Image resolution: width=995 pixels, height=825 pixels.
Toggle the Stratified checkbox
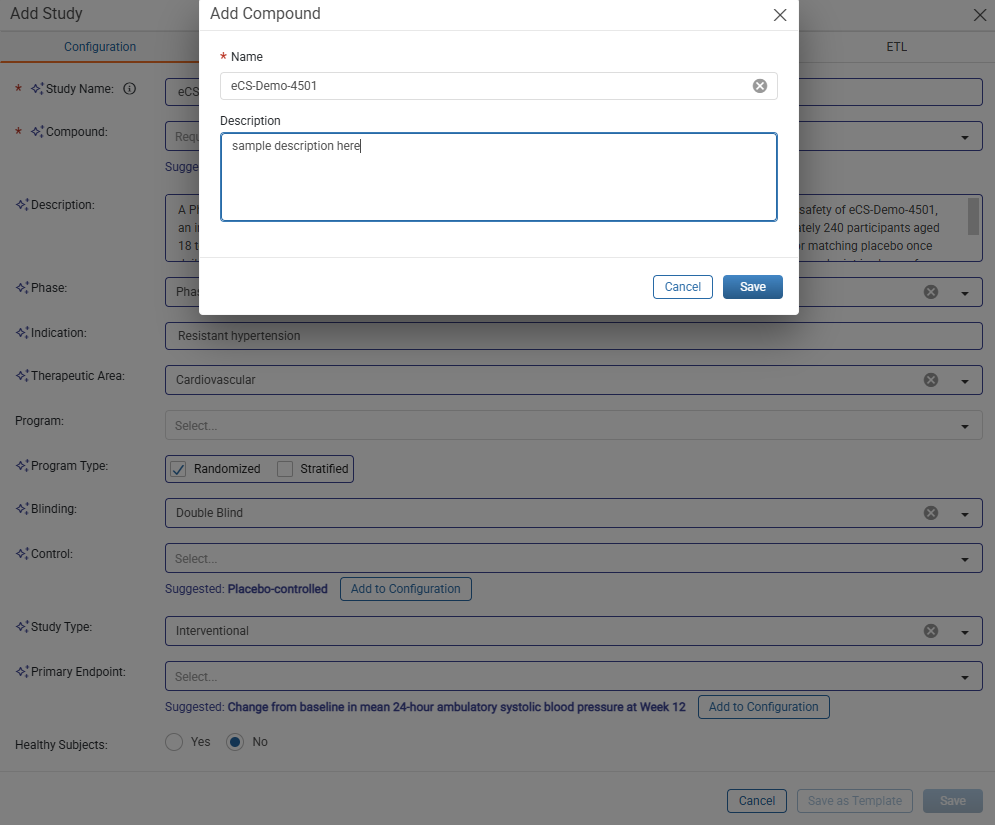[x=285, y=469]
